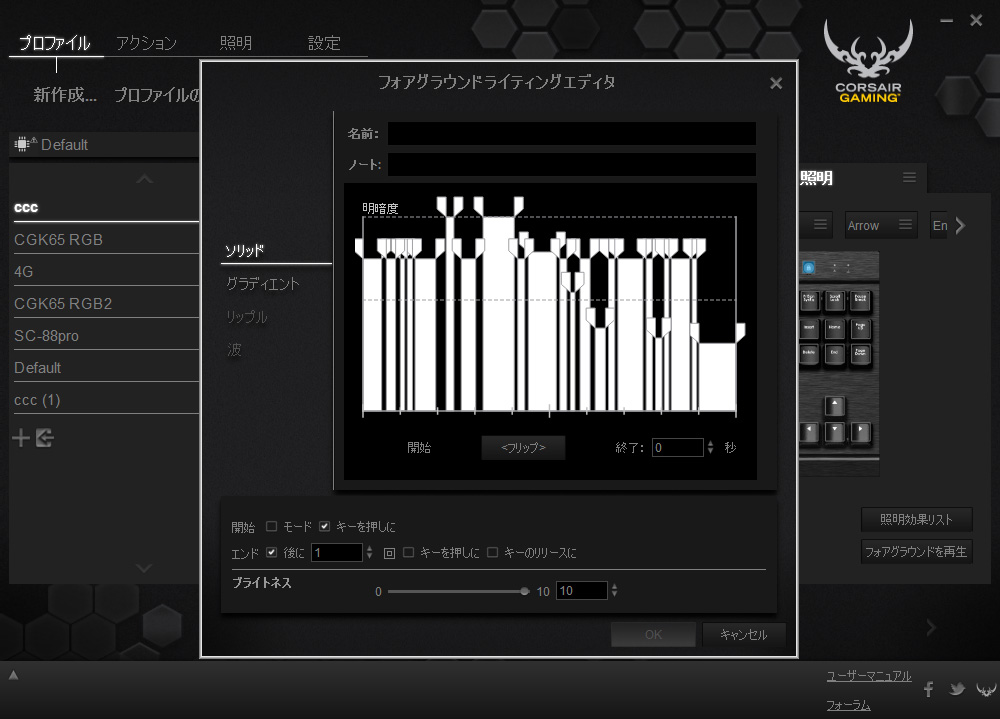Select グラディエント lighting type

click(x=263, y=284)
